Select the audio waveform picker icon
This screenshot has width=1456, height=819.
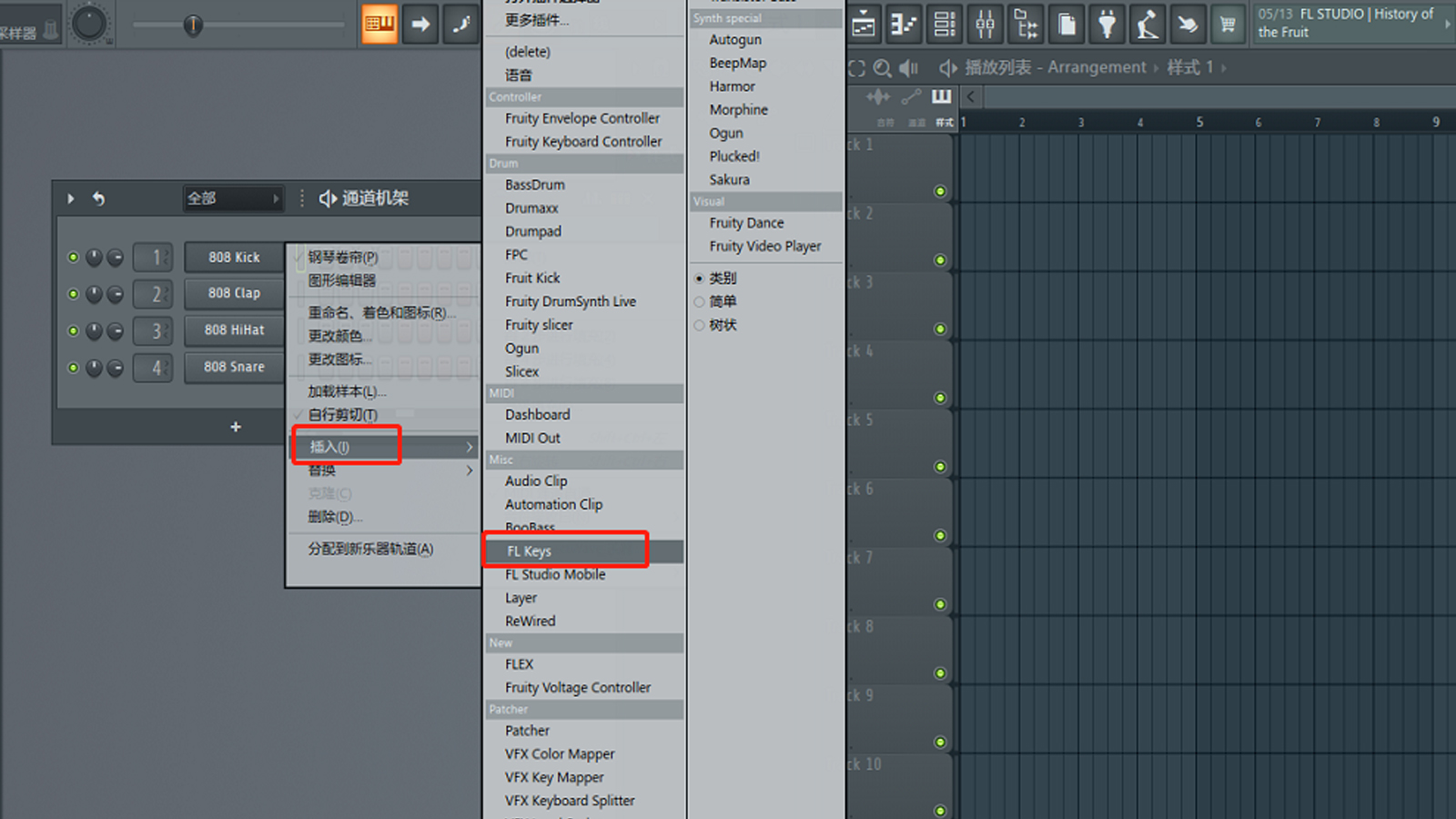(878, 96)
